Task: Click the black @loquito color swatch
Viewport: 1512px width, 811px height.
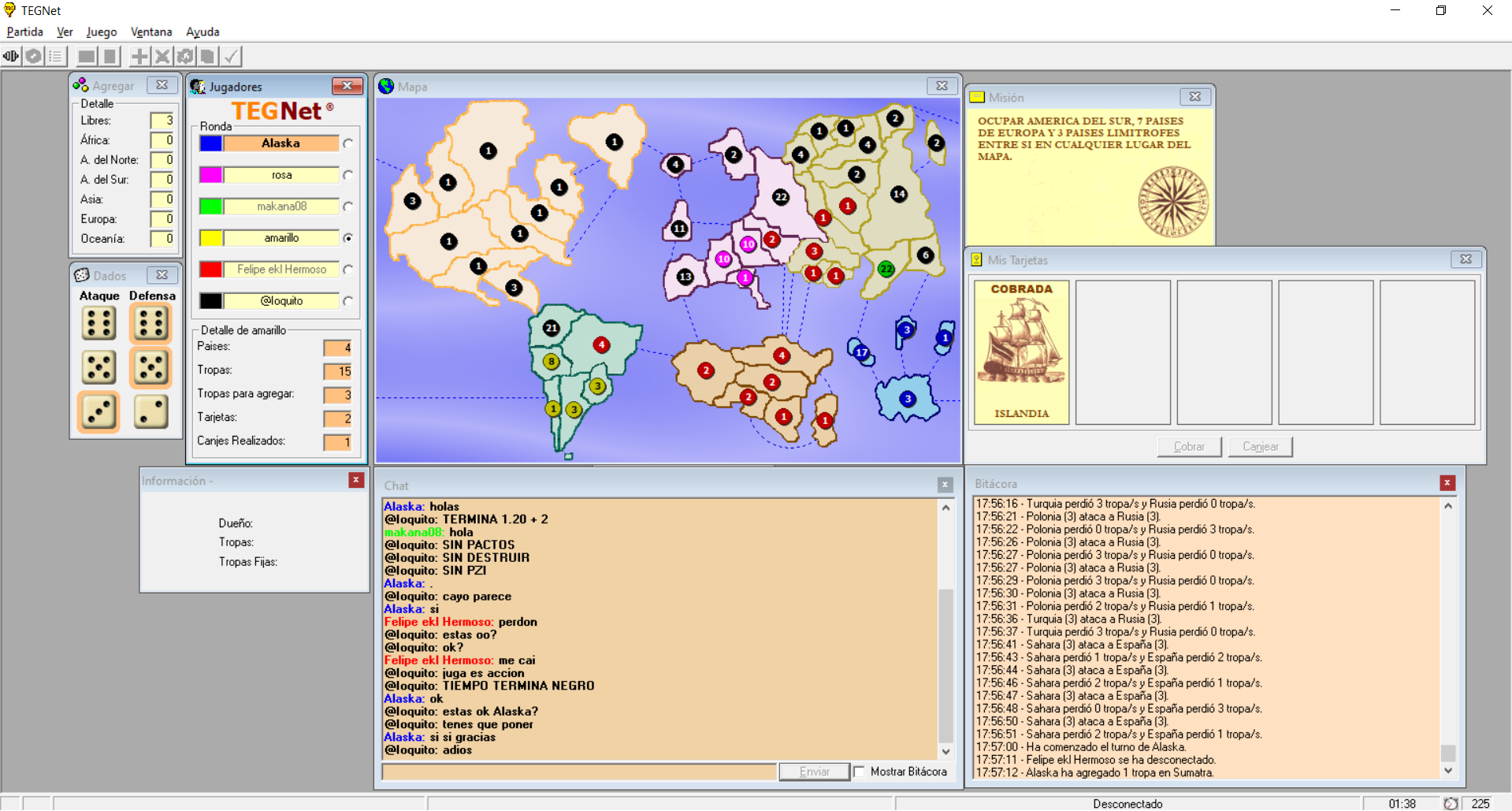Action: click(x=210, y=301)
